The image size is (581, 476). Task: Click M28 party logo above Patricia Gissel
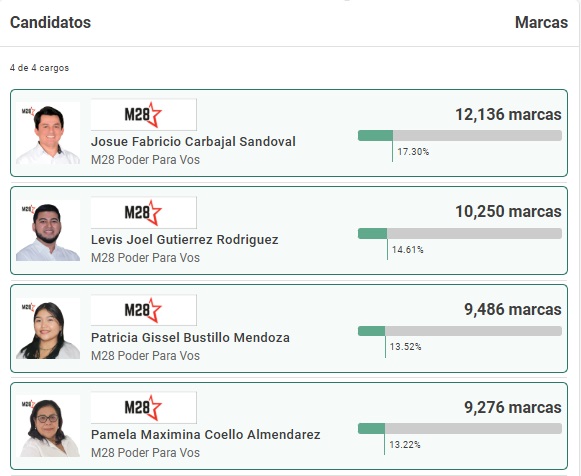click(143, 310)
